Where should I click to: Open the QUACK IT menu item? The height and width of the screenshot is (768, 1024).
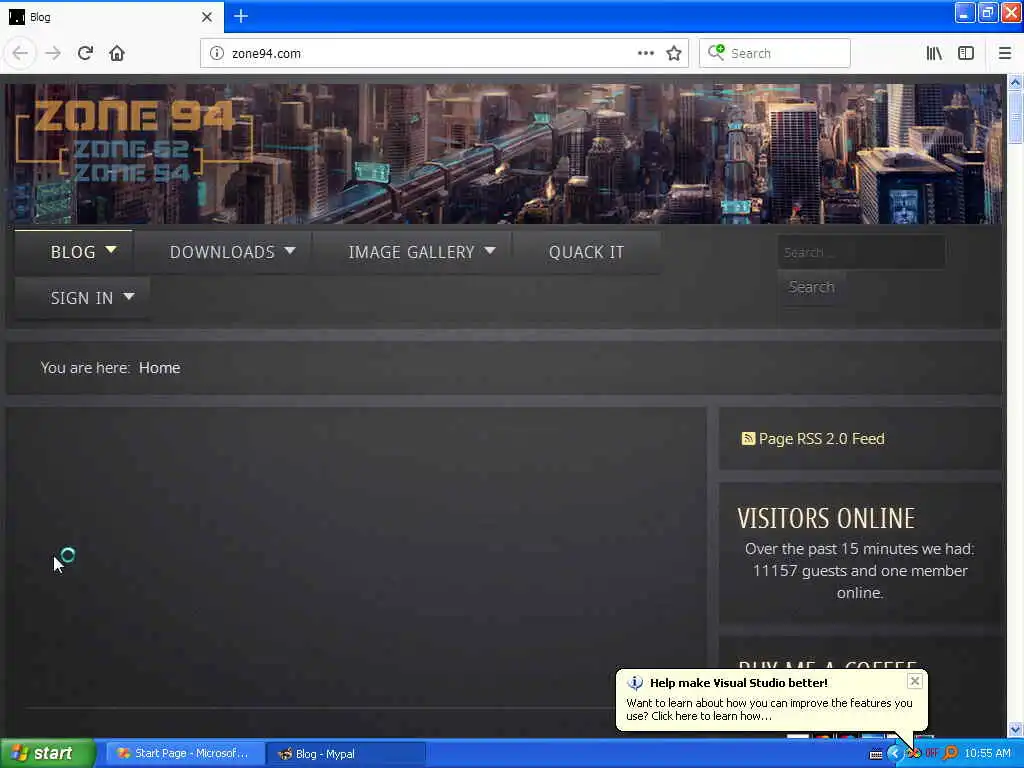586,251
